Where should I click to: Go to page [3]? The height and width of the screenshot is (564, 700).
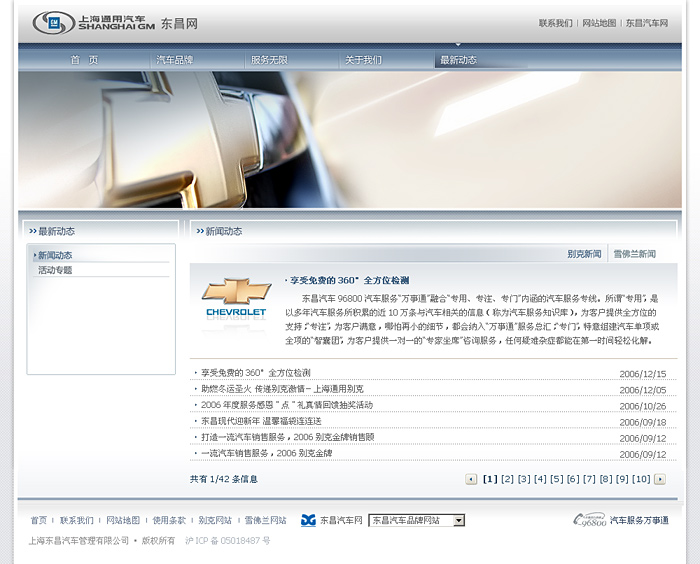coord(524,479)
